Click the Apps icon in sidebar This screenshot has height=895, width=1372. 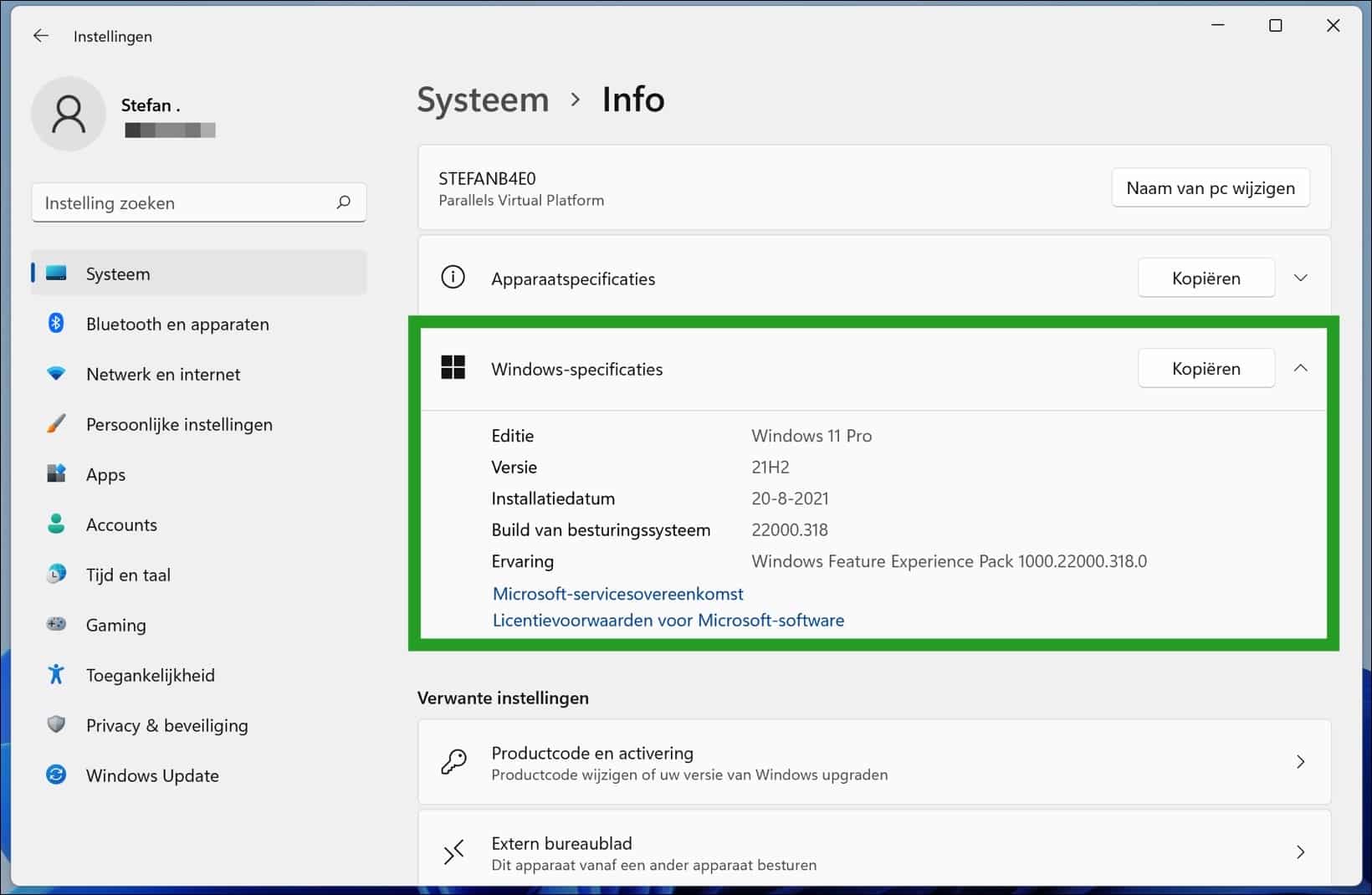56,474
